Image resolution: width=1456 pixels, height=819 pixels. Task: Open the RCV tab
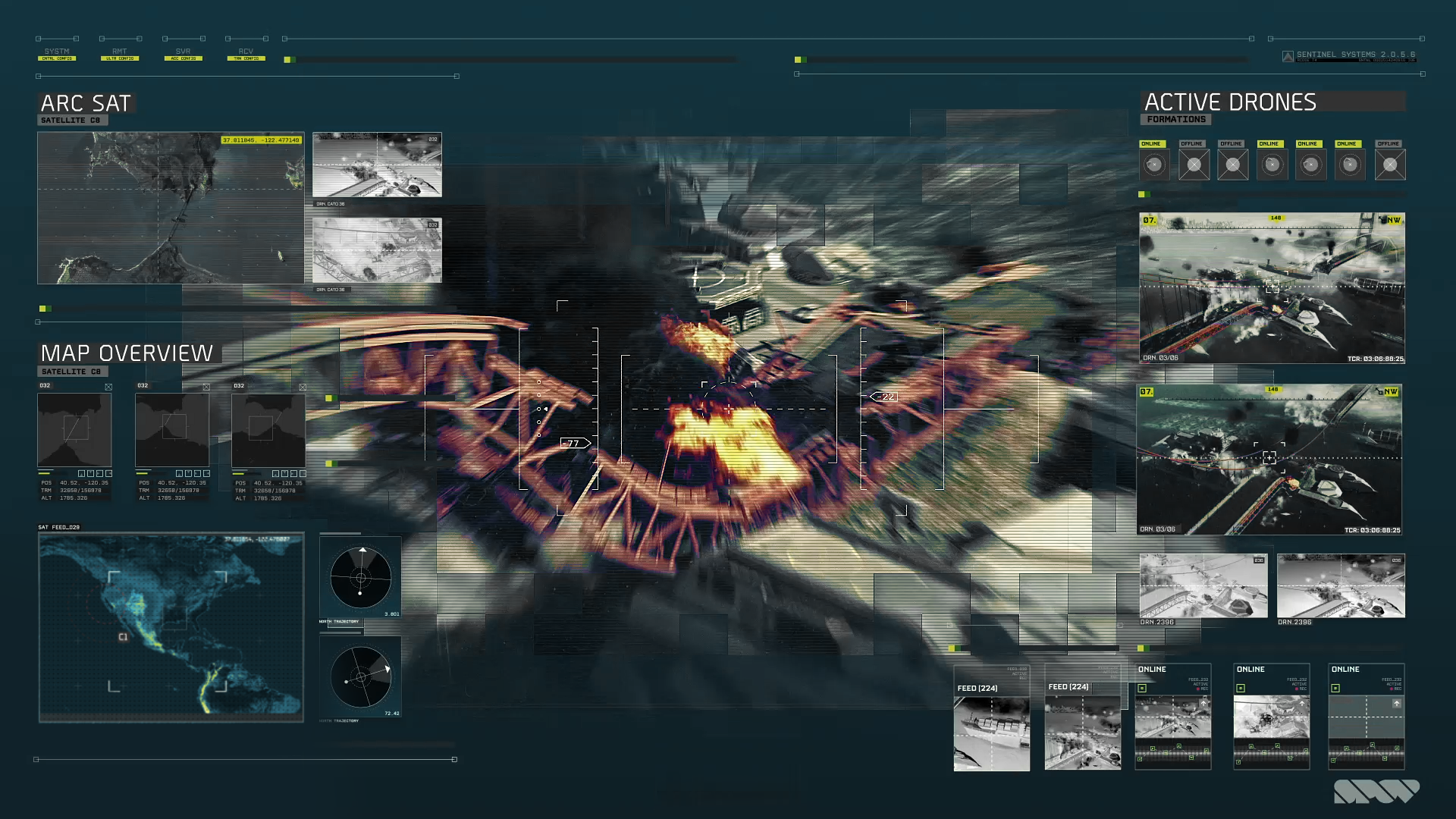tap(246, 52)
